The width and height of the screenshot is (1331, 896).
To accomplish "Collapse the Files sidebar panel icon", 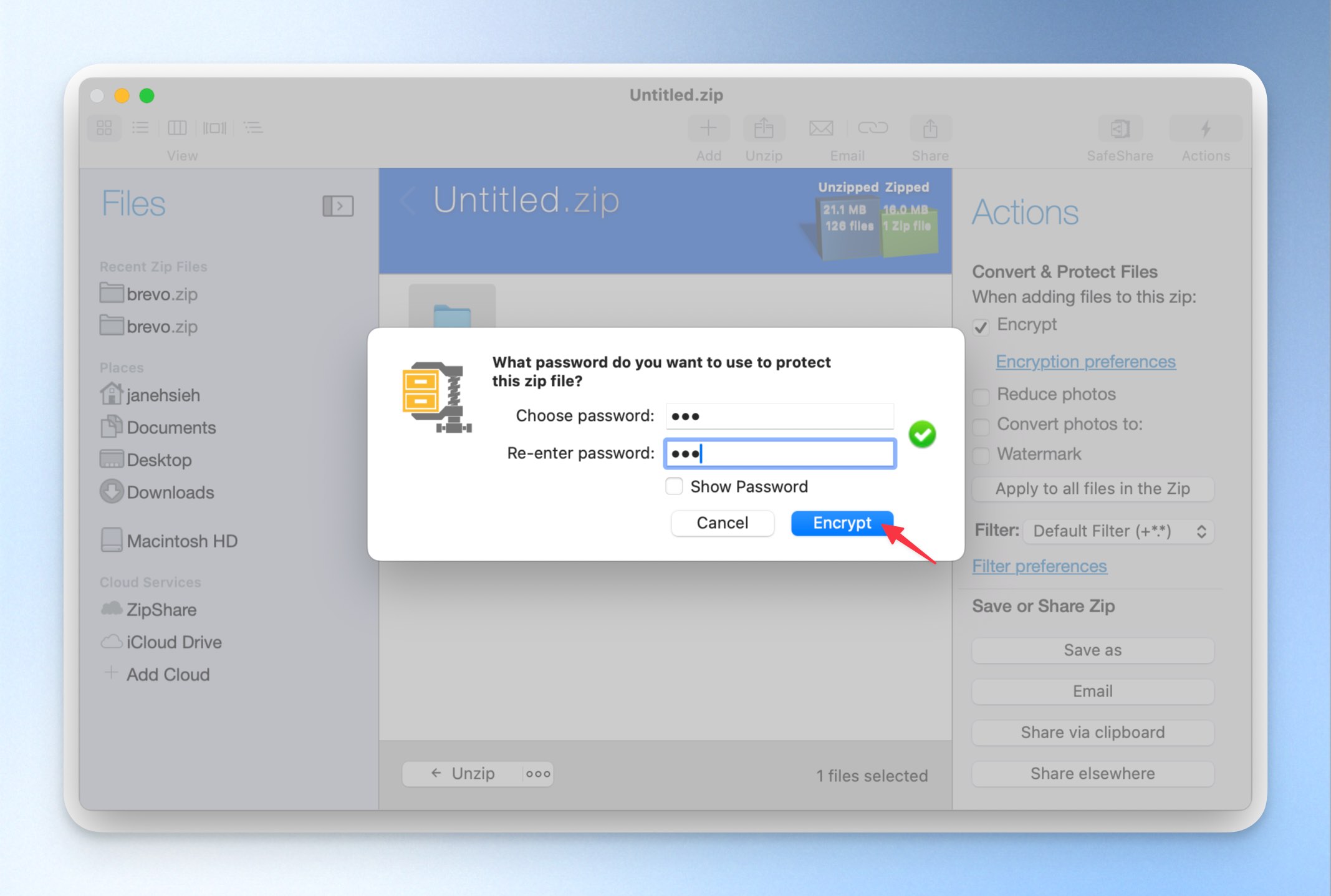I will 338,206.
